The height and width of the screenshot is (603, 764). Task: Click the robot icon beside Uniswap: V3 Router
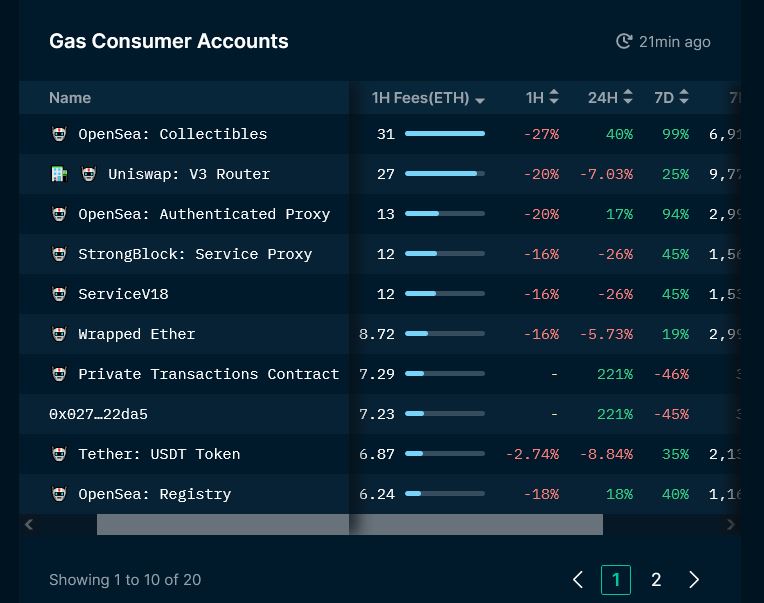coord(89,174)
